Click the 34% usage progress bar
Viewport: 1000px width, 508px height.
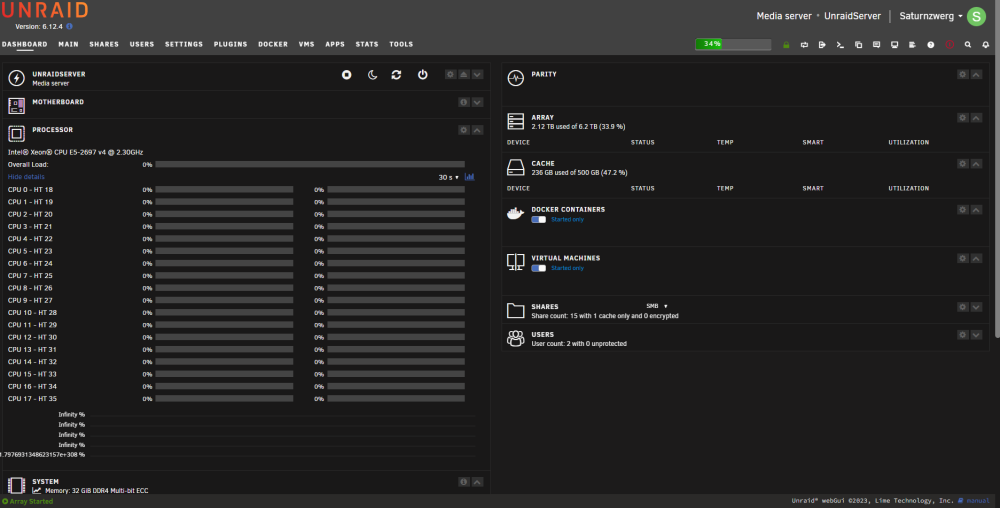click(x=733, y=44)
